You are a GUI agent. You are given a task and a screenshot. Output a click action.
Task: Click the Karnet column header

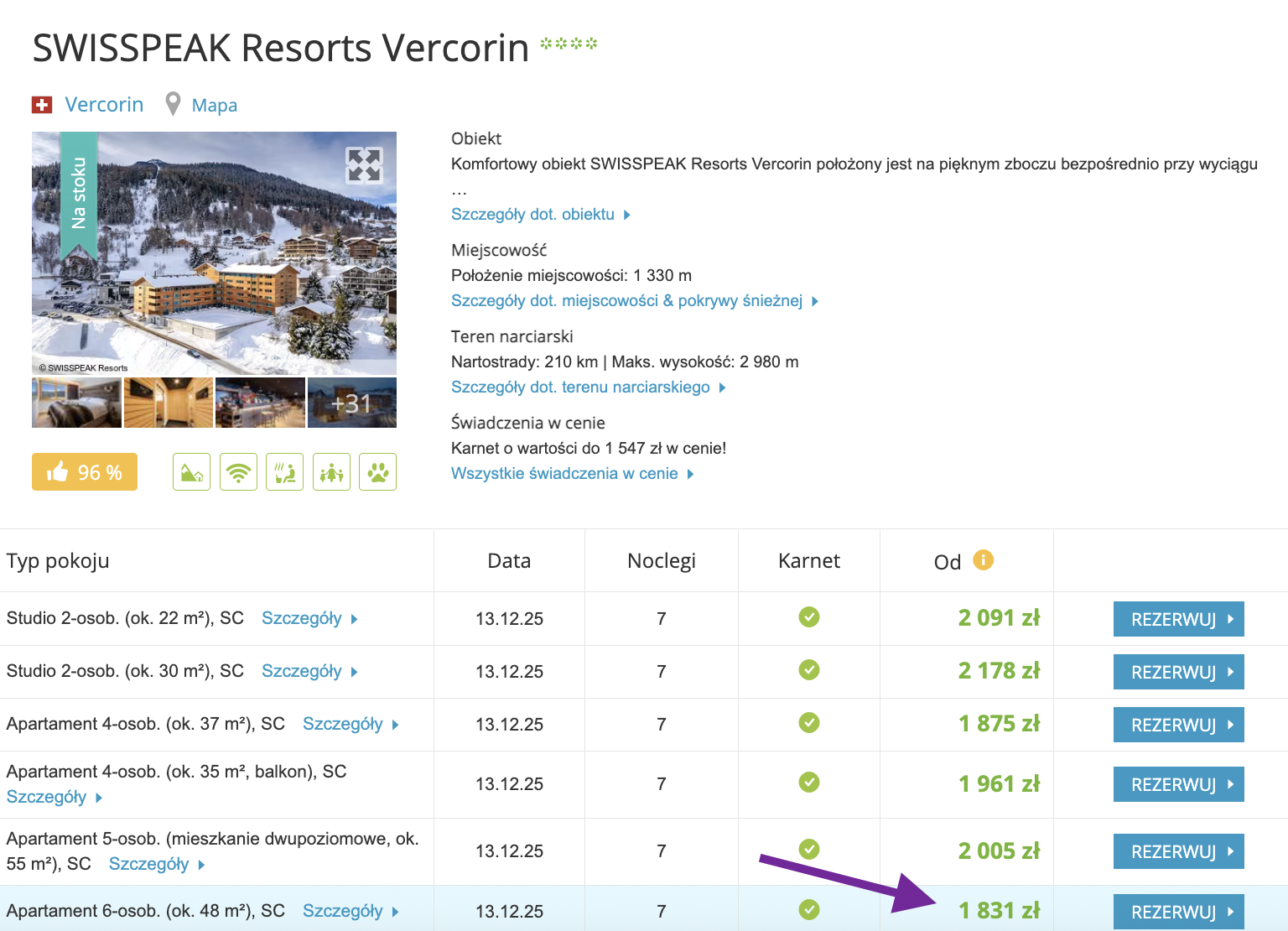(x=809, y=561)
